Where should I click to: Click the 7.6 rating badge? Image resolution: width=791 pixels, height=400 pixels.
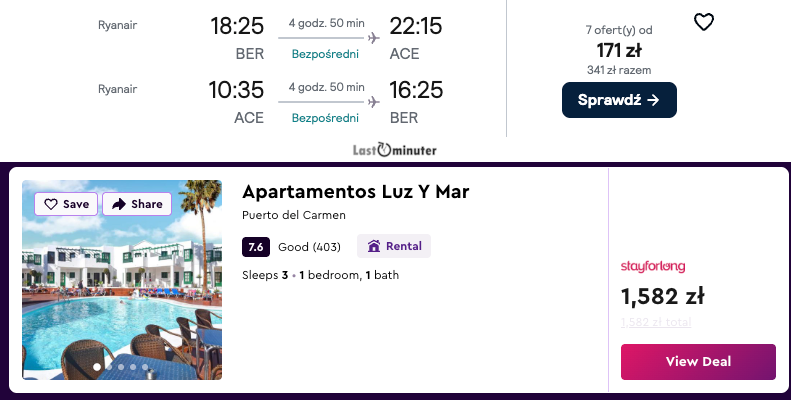click(255, 246)
